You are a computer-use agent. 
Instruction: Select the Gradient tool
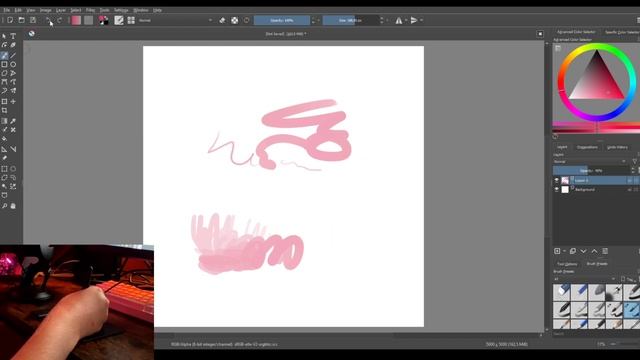(4, 121)
